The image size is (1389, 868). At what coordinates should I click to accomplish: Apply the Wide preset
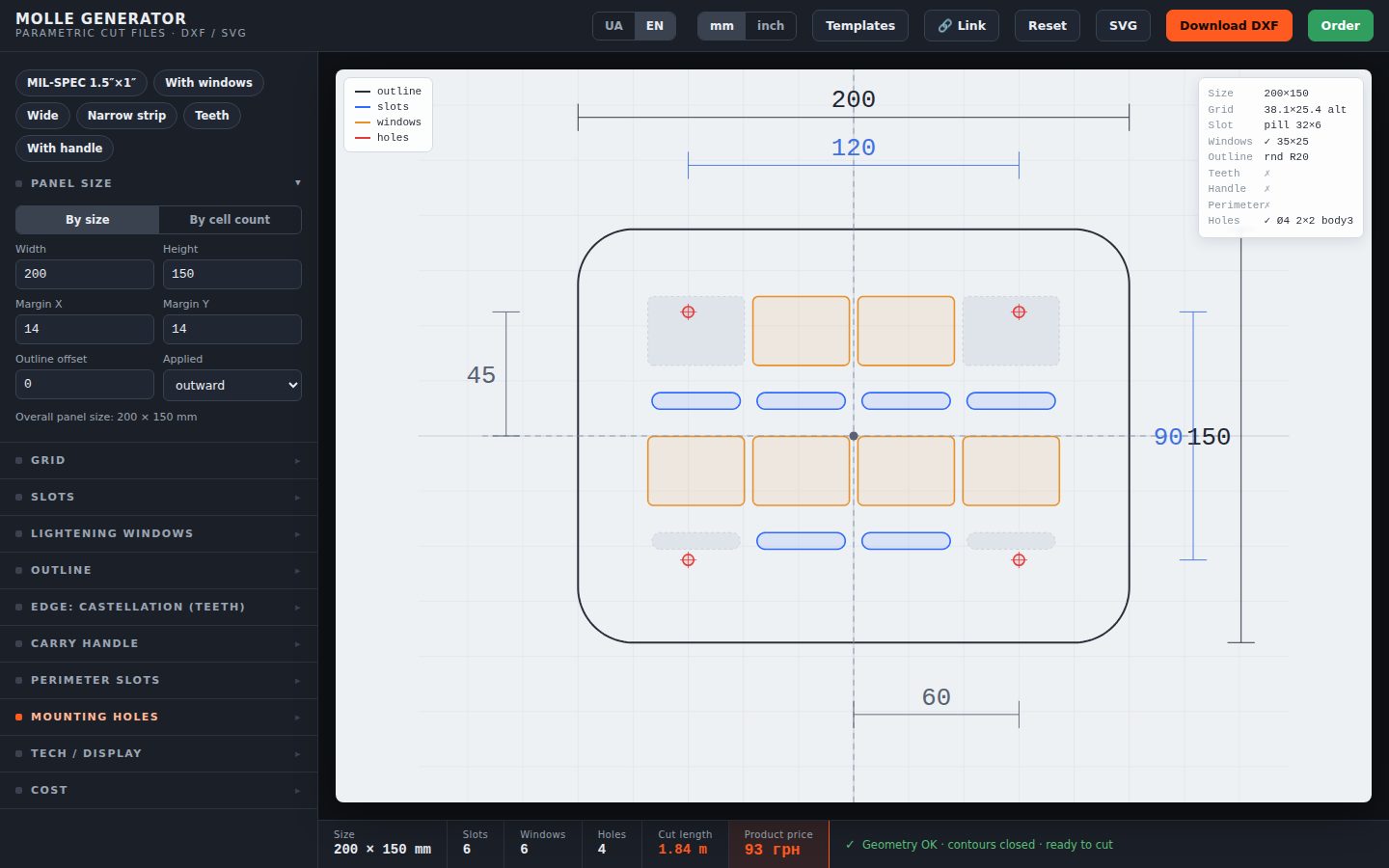pyautogui.click(x=42, y=116)
